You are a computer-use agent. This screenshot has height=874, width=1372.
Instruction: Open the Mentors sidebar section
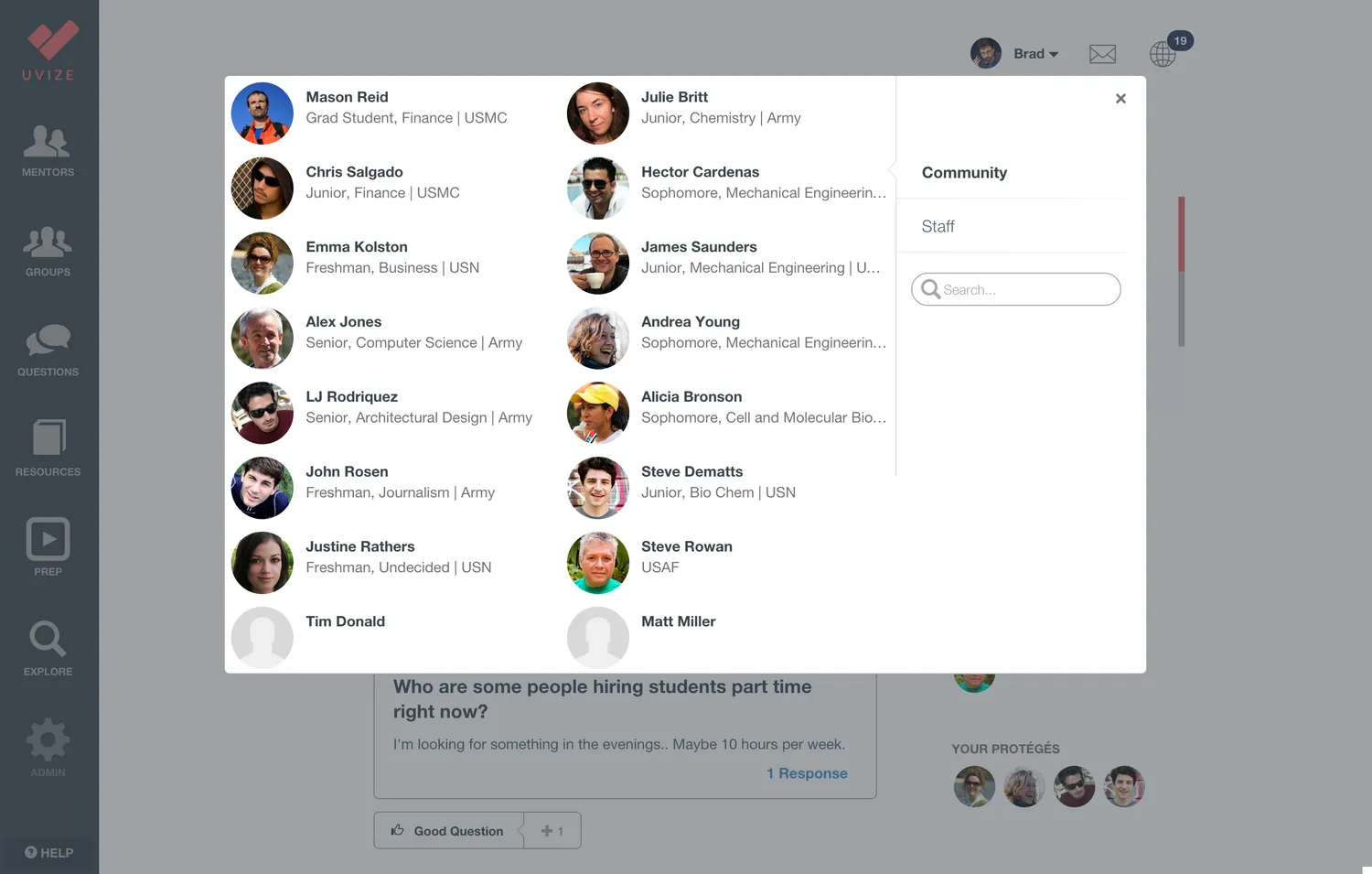pyautogui.click(x=48, y=151)
